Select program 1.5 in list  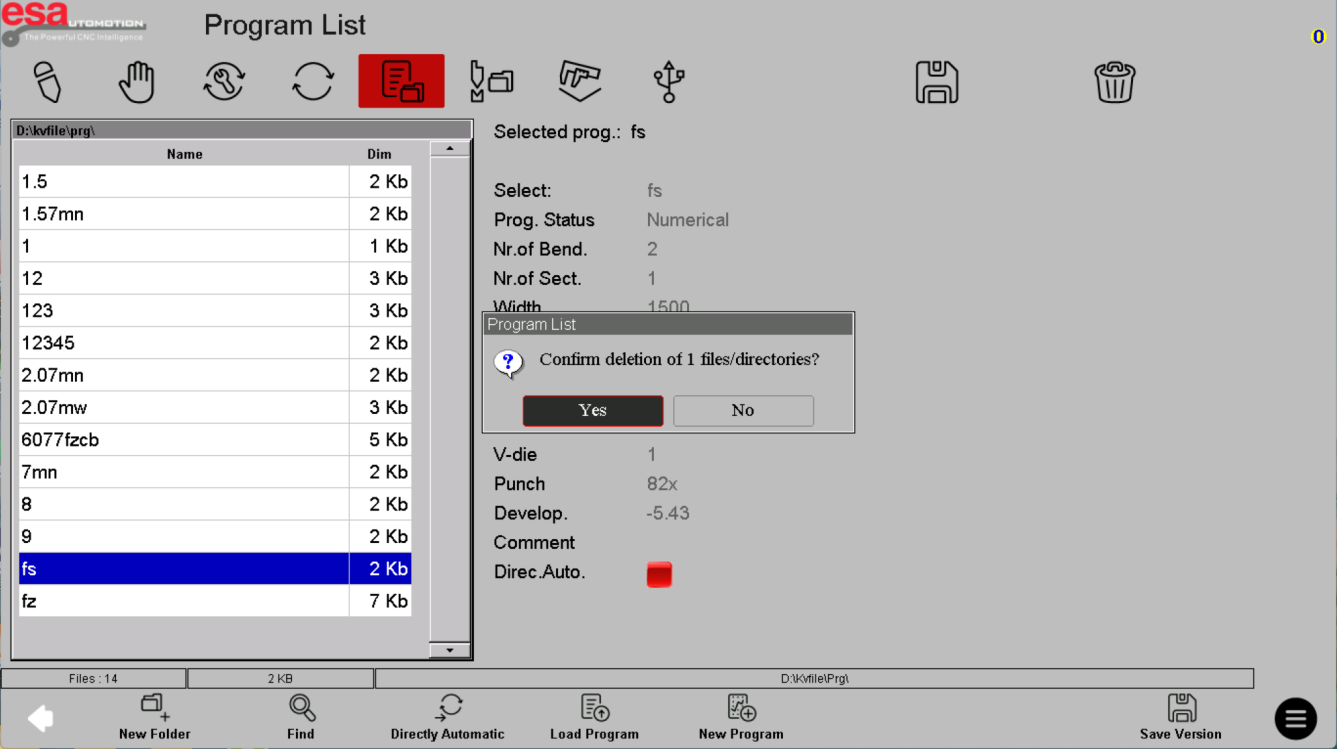click(x=215, y=182)
